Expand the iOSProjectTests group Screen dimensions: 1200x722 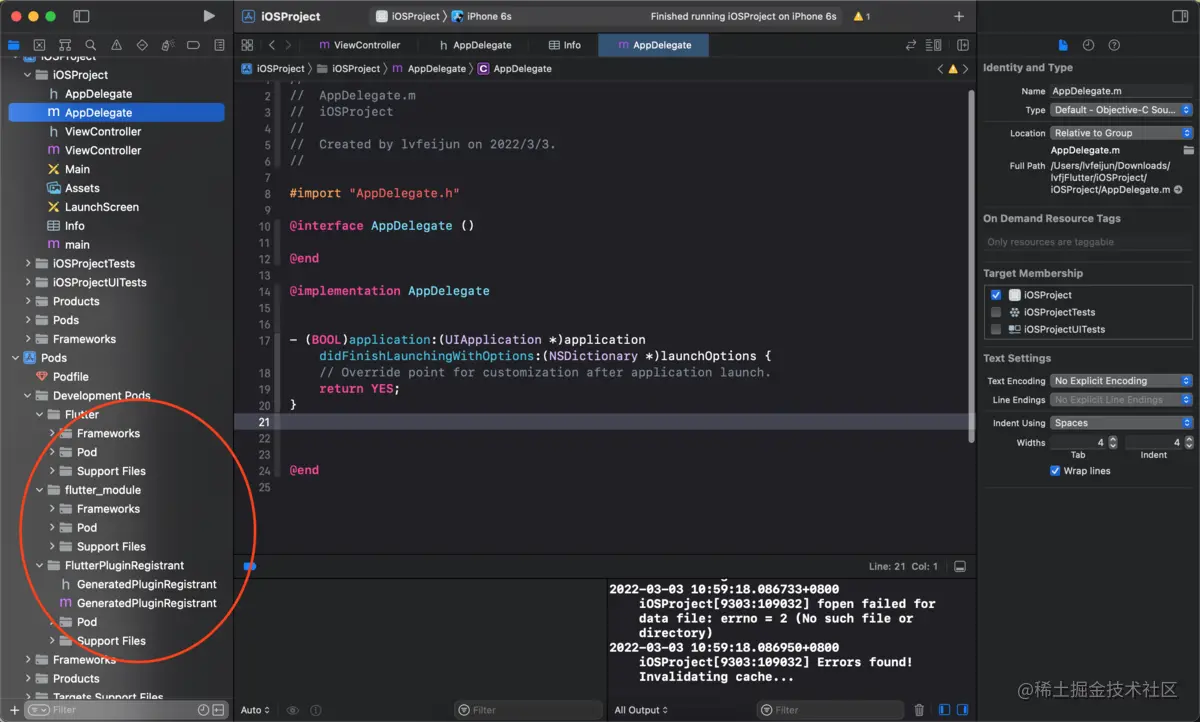click(28, 264)
